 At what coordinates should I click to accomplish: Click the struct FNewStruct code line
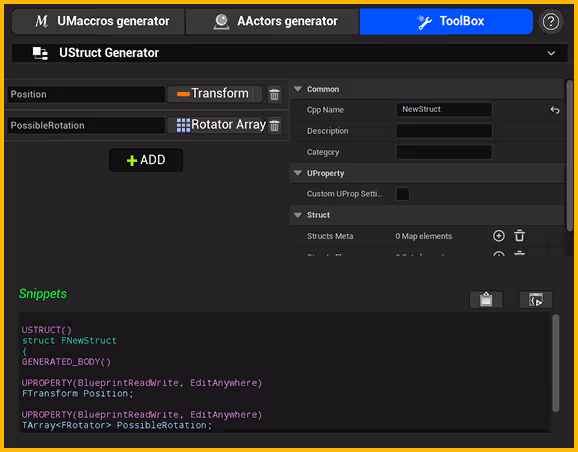(x=69, y=340)
